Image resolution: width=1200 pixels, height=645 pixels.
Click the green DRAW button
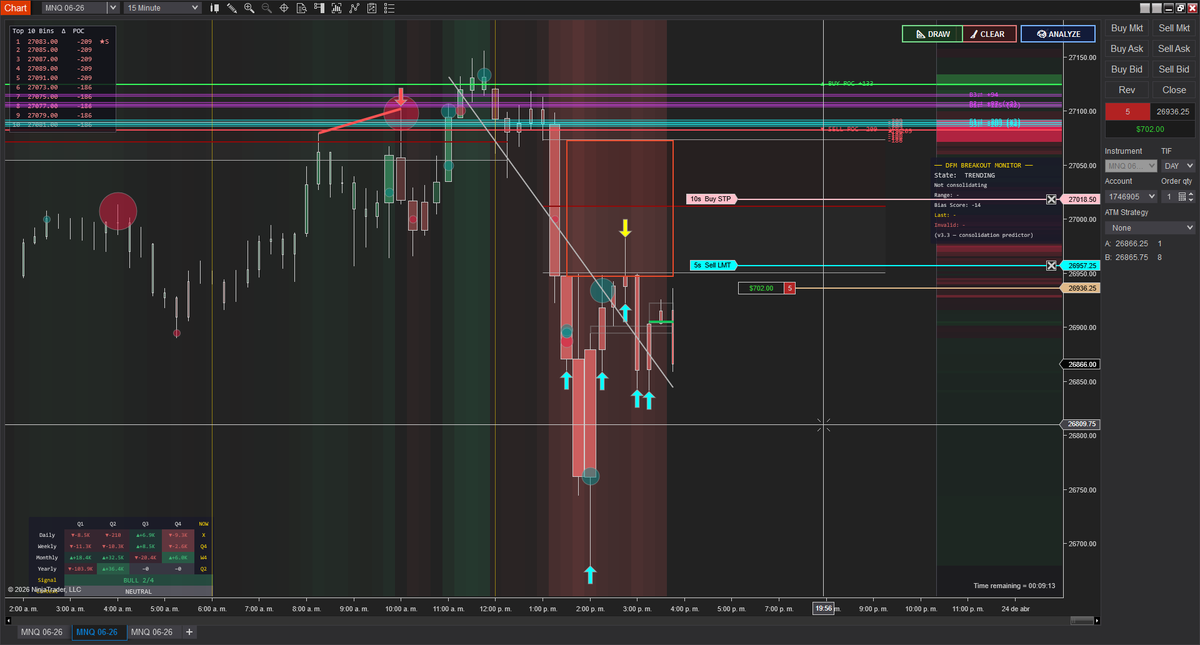[x=932, y=34]
